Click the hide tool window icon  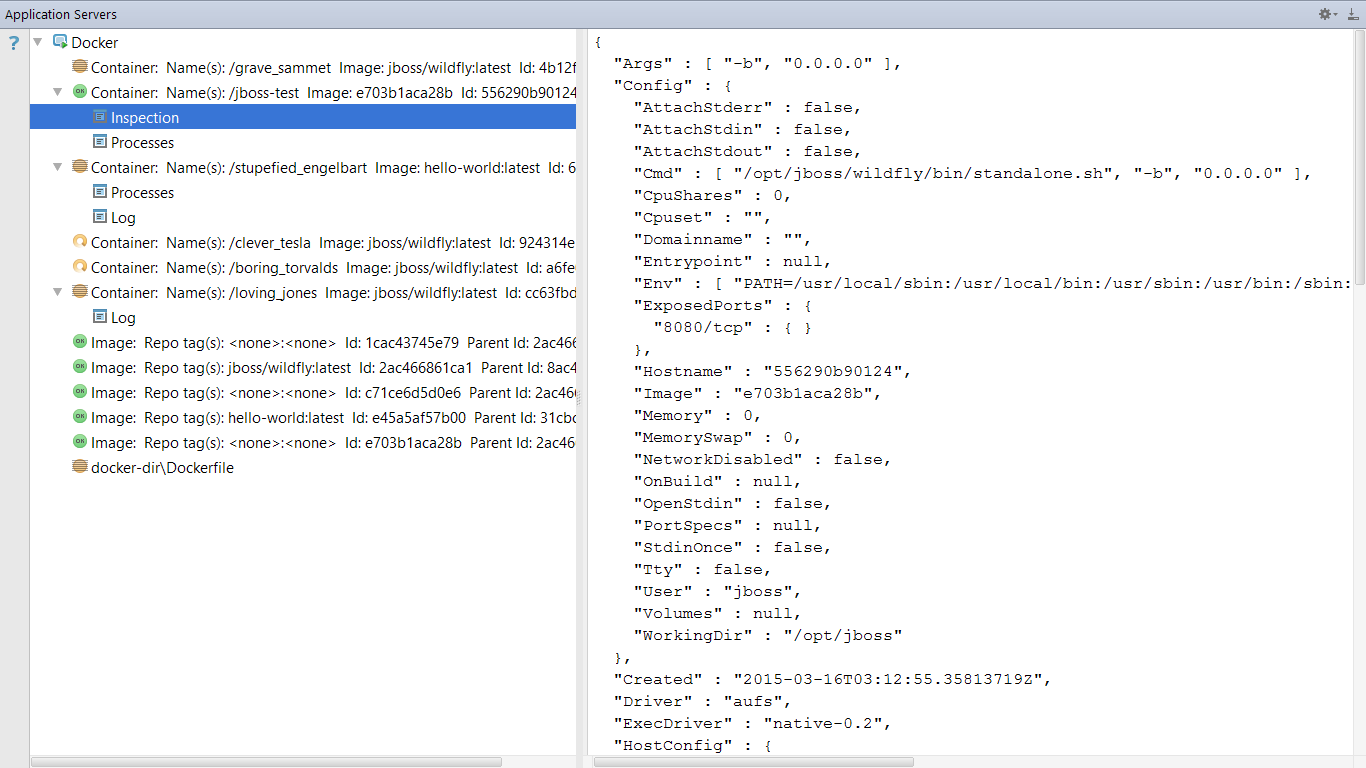1352,14
